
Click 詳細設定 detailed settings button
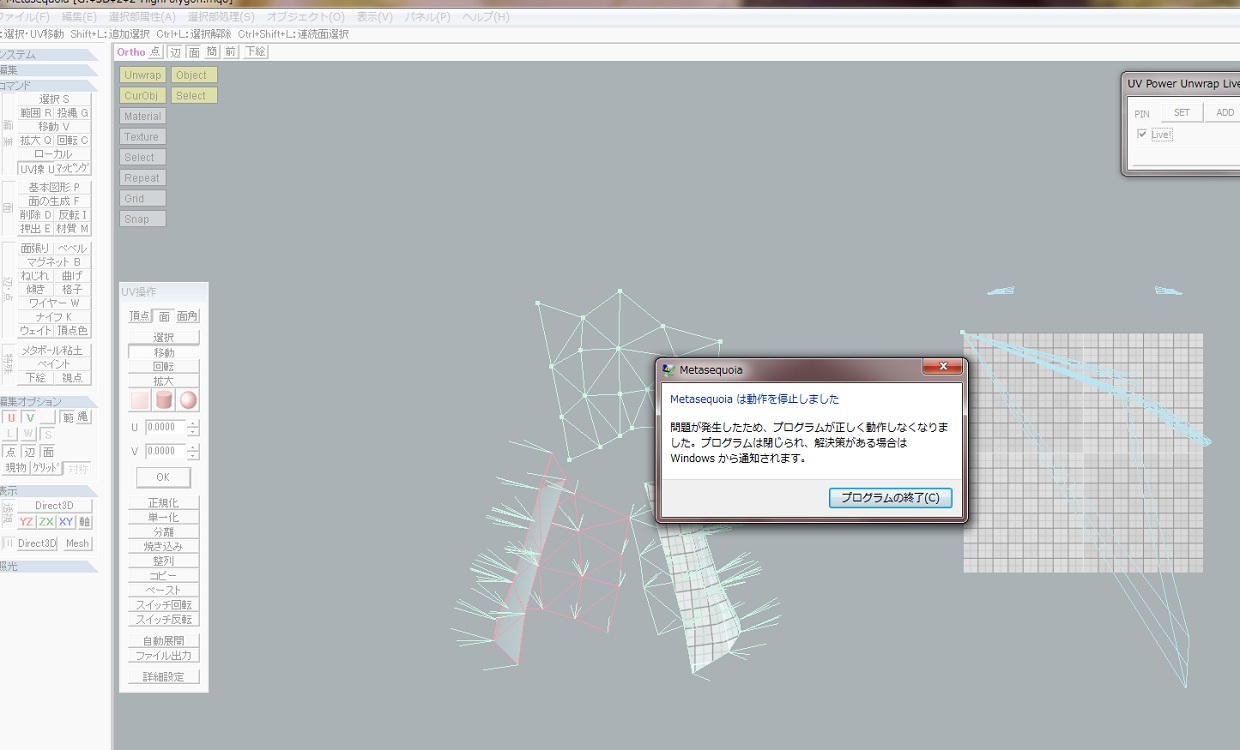(x=164, y=677)
